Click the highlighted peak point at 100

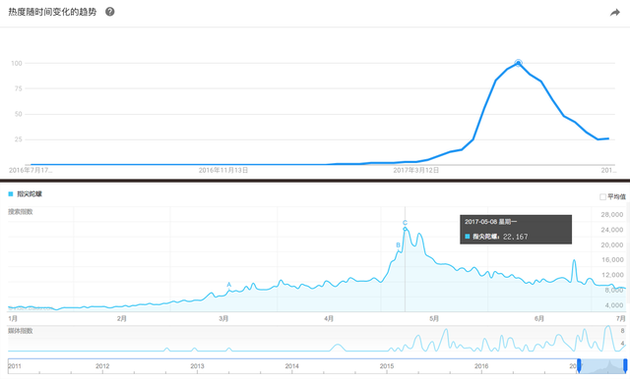tap(518, 63)
